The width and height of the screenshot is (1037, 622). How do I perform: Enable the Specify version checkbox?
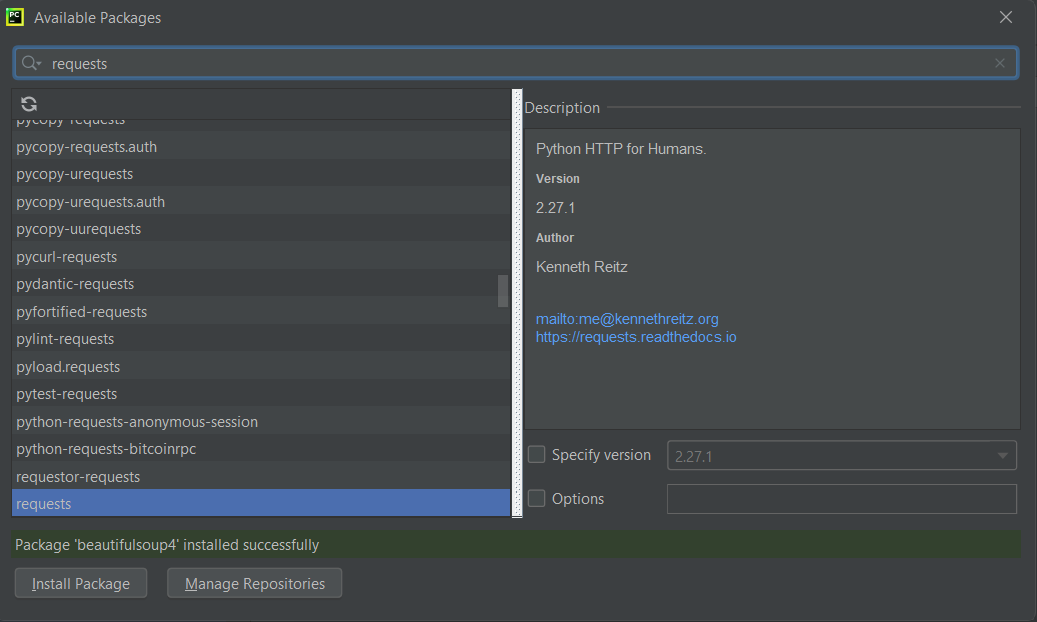pyautogui.click(x=536, y=454)
